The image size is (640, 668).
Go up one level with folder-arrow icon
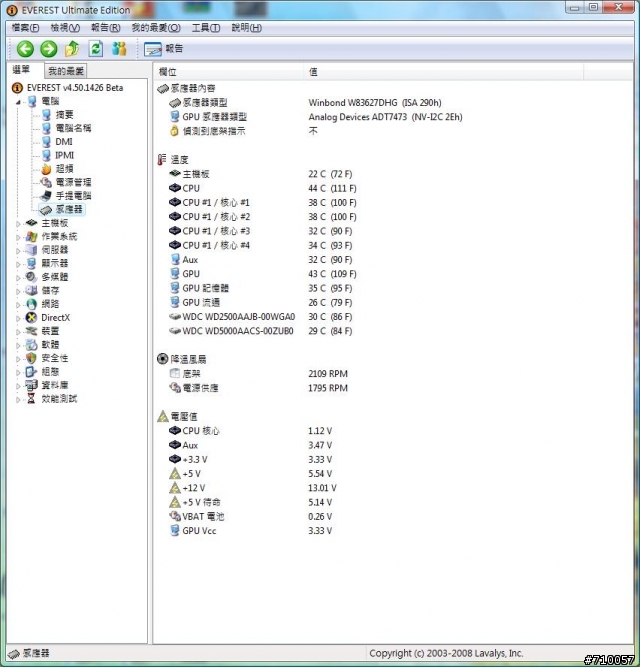(x=72, y=49)
